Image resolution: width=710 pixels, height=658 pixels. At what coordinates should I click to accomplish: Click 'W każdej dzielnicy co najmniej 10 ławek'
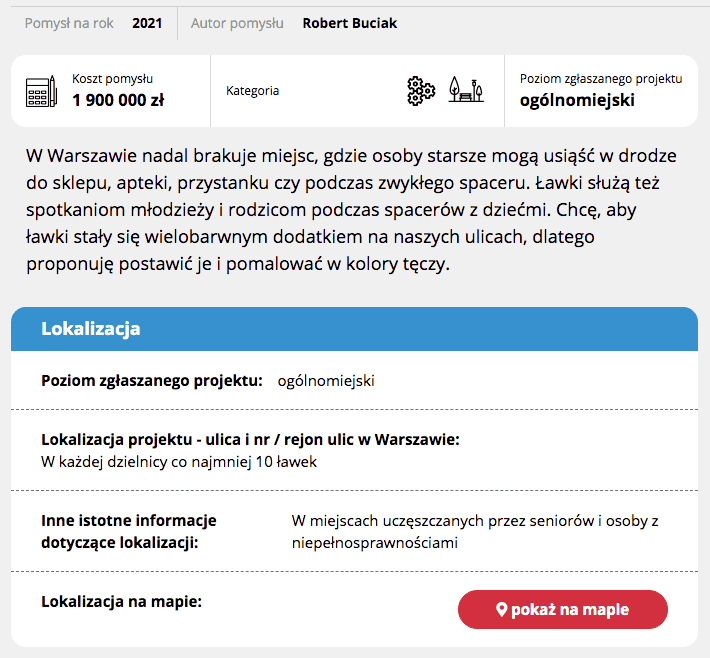coord(179,462)
